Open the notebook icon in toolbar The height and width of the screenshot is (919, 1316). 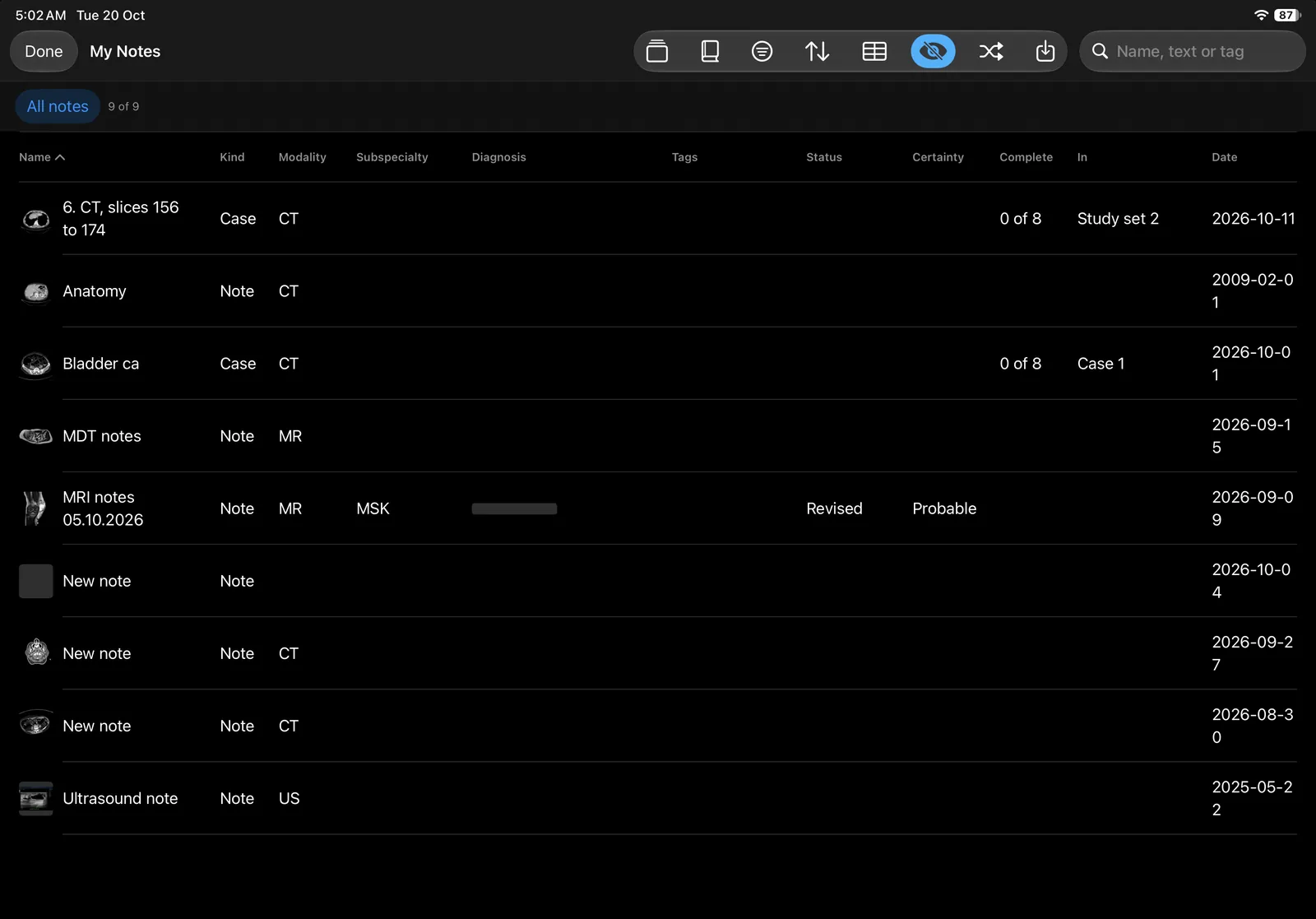click(710, 51)
